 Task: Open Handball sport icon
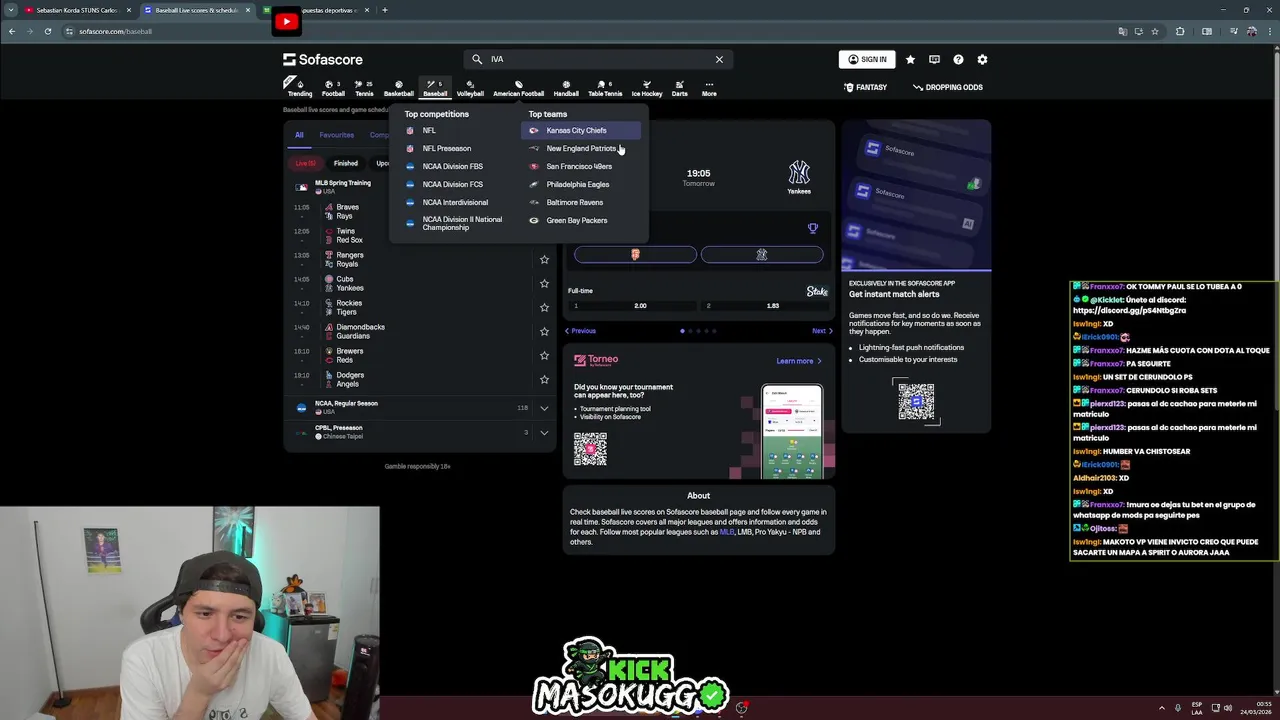566,88
